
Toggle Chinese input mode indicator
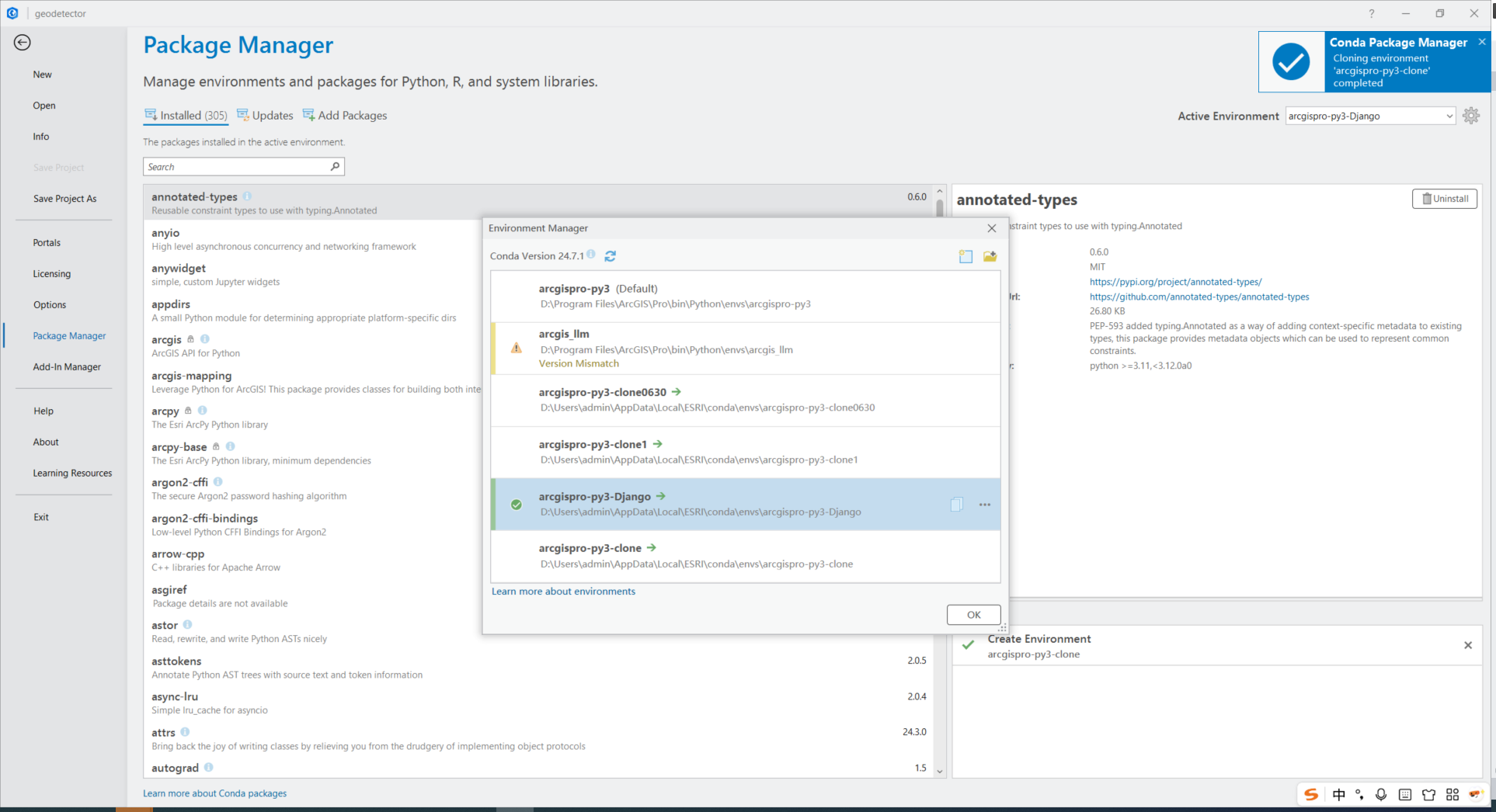click(1339, 794)
